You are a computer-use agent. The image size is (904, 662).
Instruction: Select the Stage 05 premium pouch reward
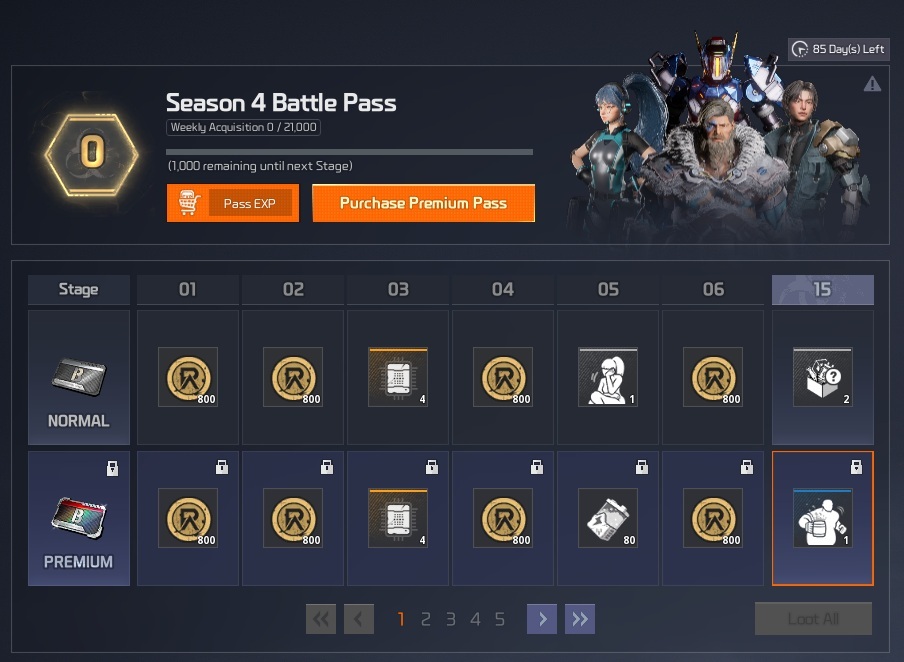click(x=608, y=518)
